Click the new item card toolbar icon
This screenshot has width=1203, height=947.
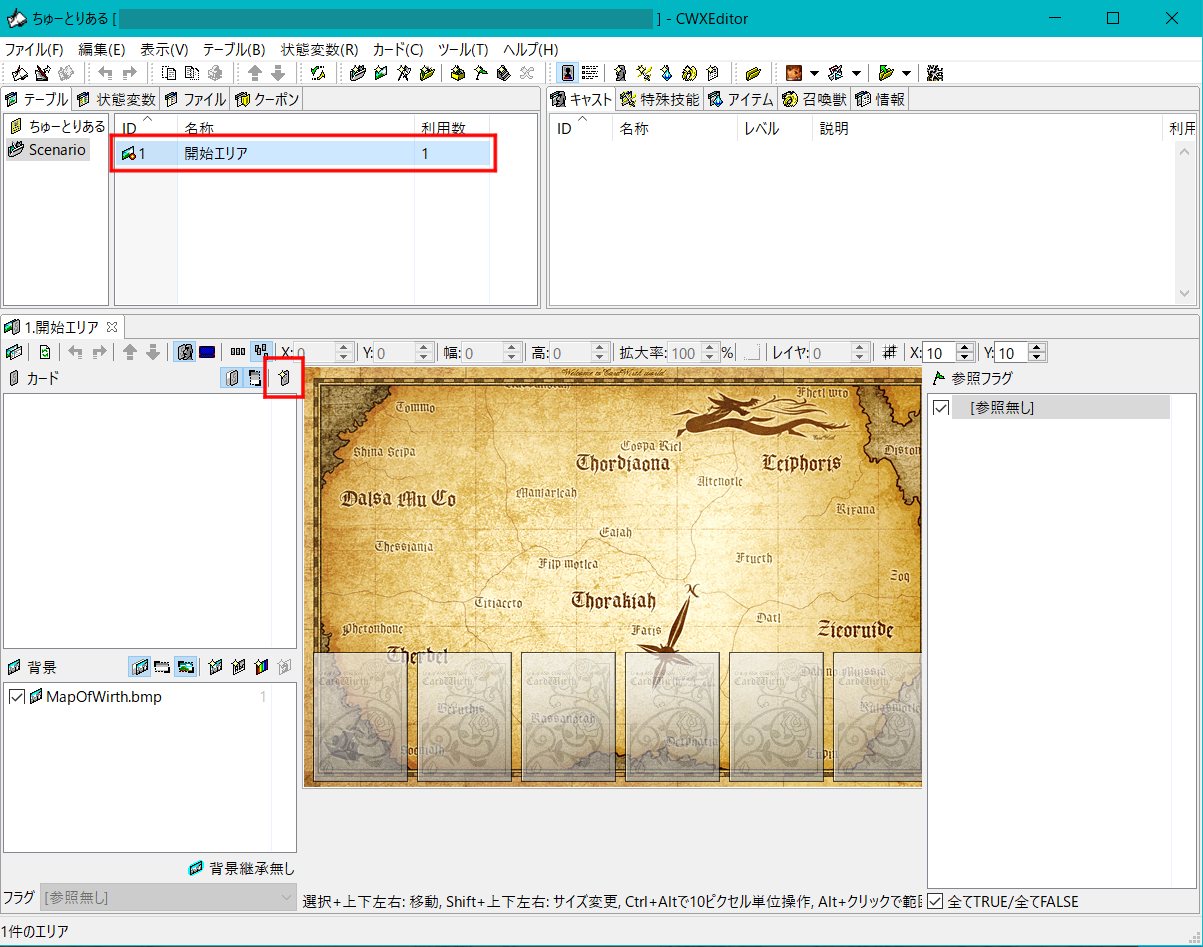click(x=666, y=73)
